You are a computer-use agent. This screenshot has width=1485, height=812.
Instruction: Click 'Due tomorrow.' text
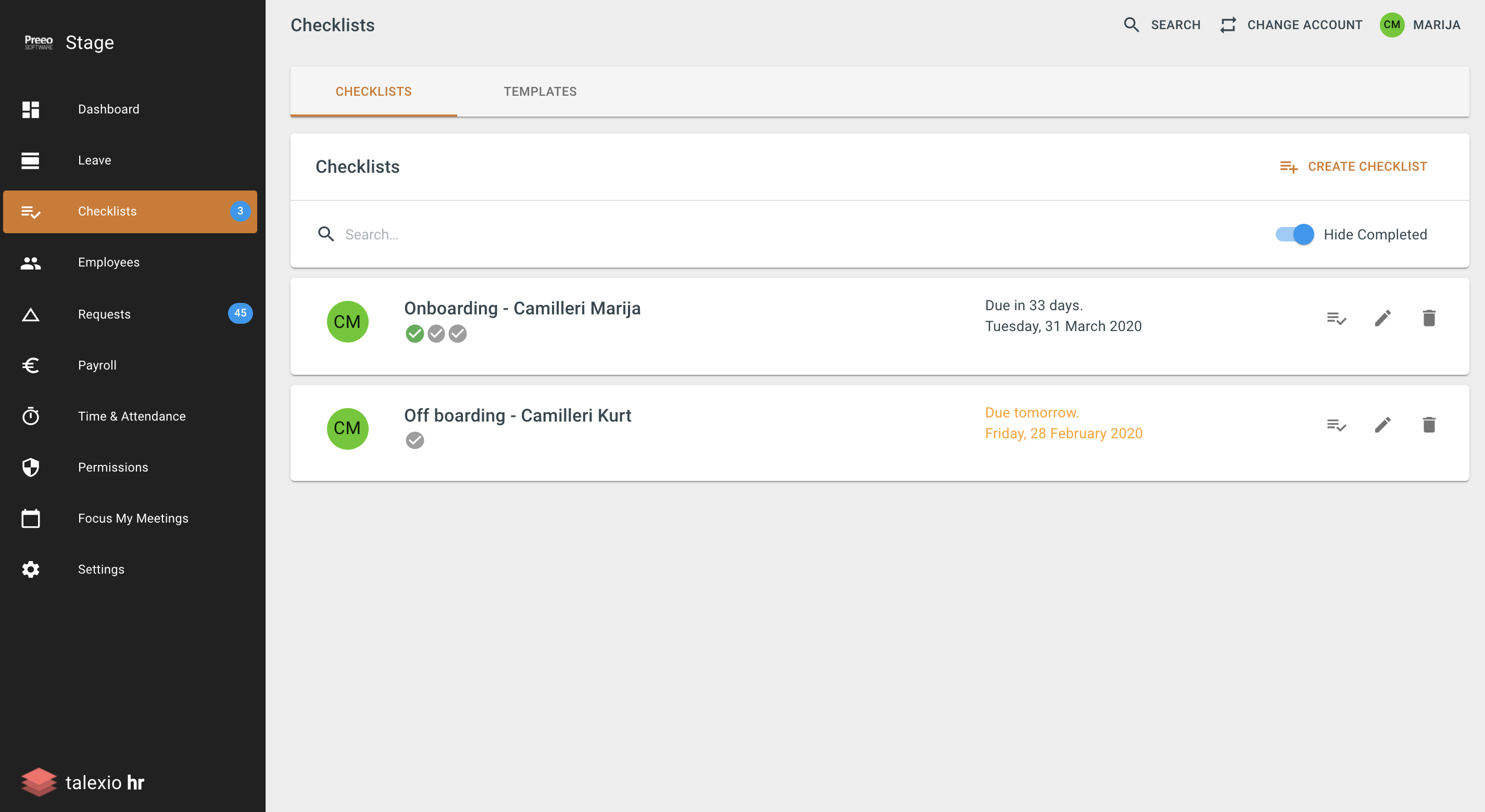(1032, 413)
